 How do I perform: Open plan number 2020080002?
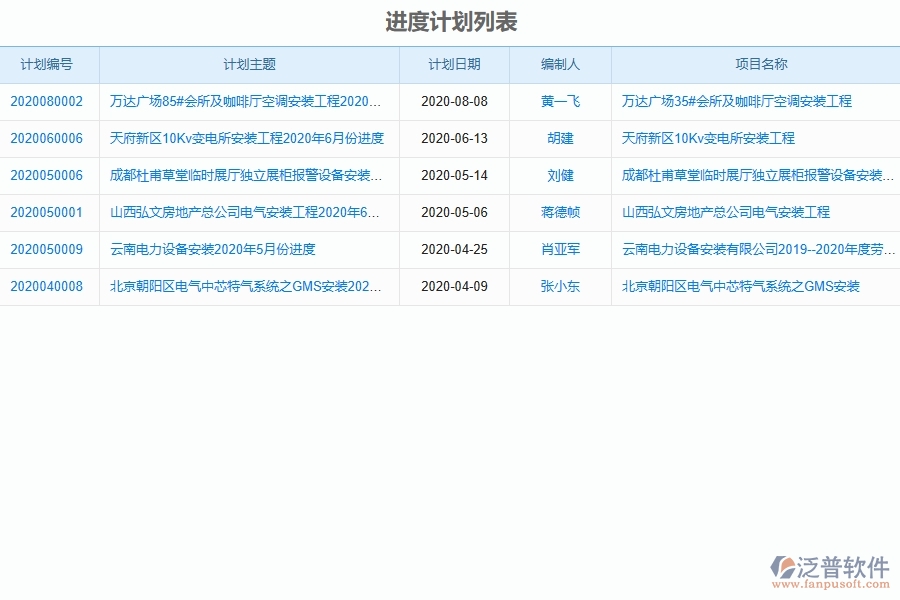pos(50,101)
